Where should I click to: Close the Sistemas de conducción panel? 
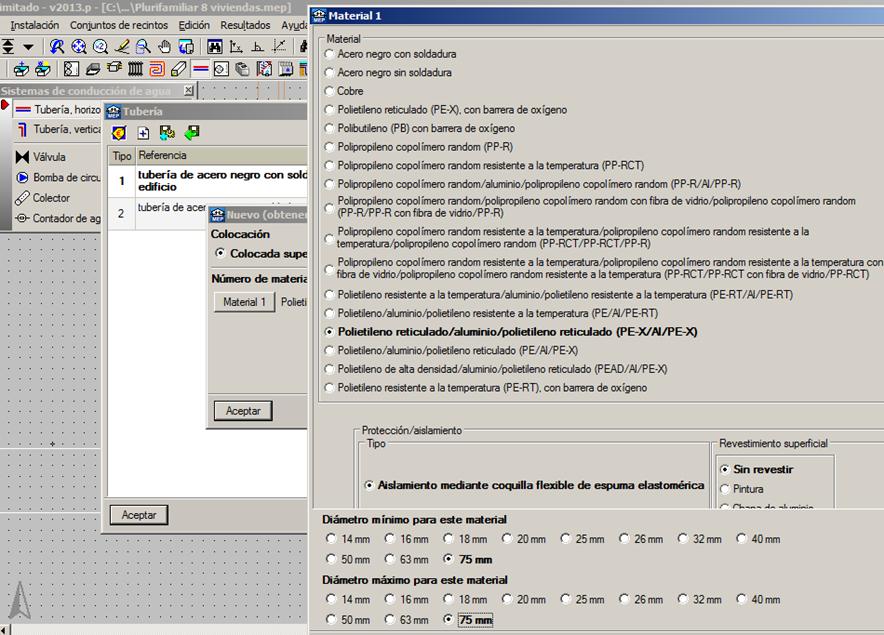point(189,91)
